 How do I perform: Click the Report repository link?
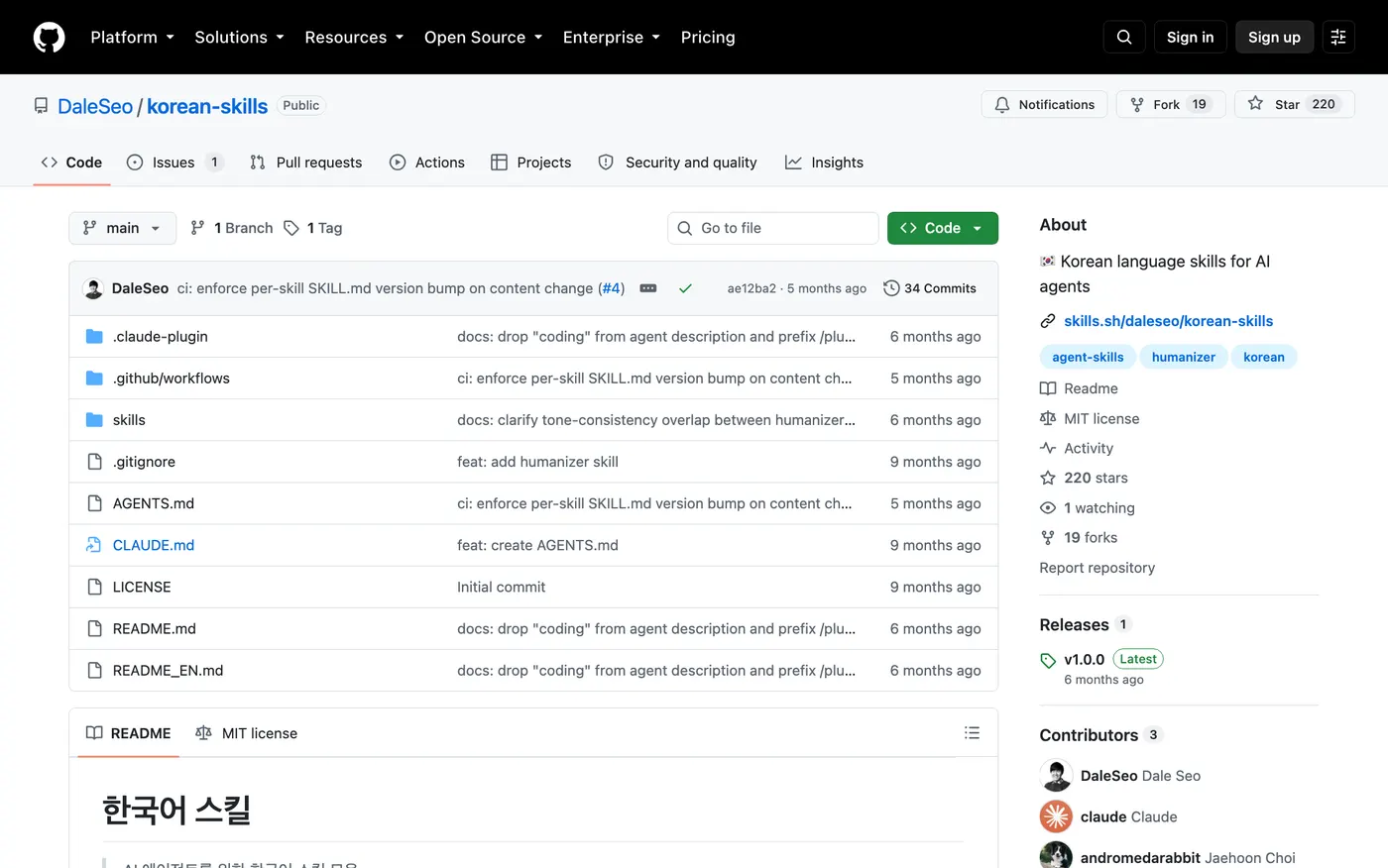pos(1097,568)
